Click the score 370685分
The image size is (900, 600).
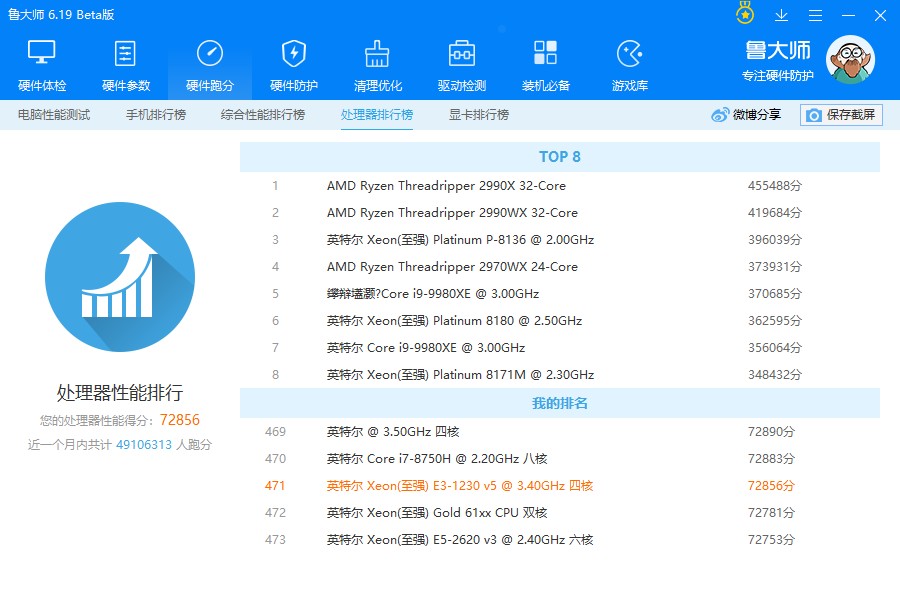775,294
